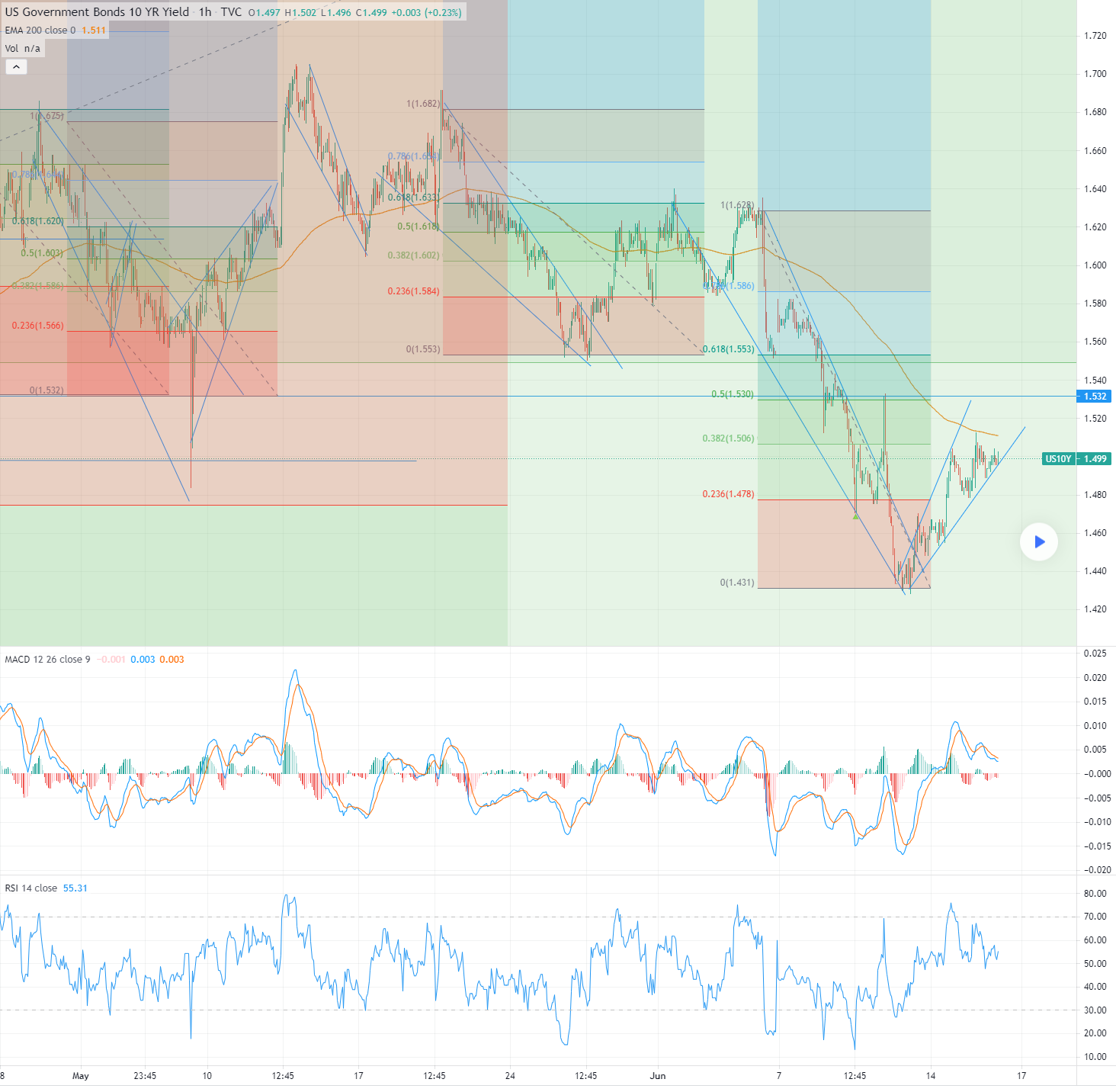This screenshot has width=1116, height=1092.
Task: Click the RSI value 55.31
Action: (x=75, y=888)
